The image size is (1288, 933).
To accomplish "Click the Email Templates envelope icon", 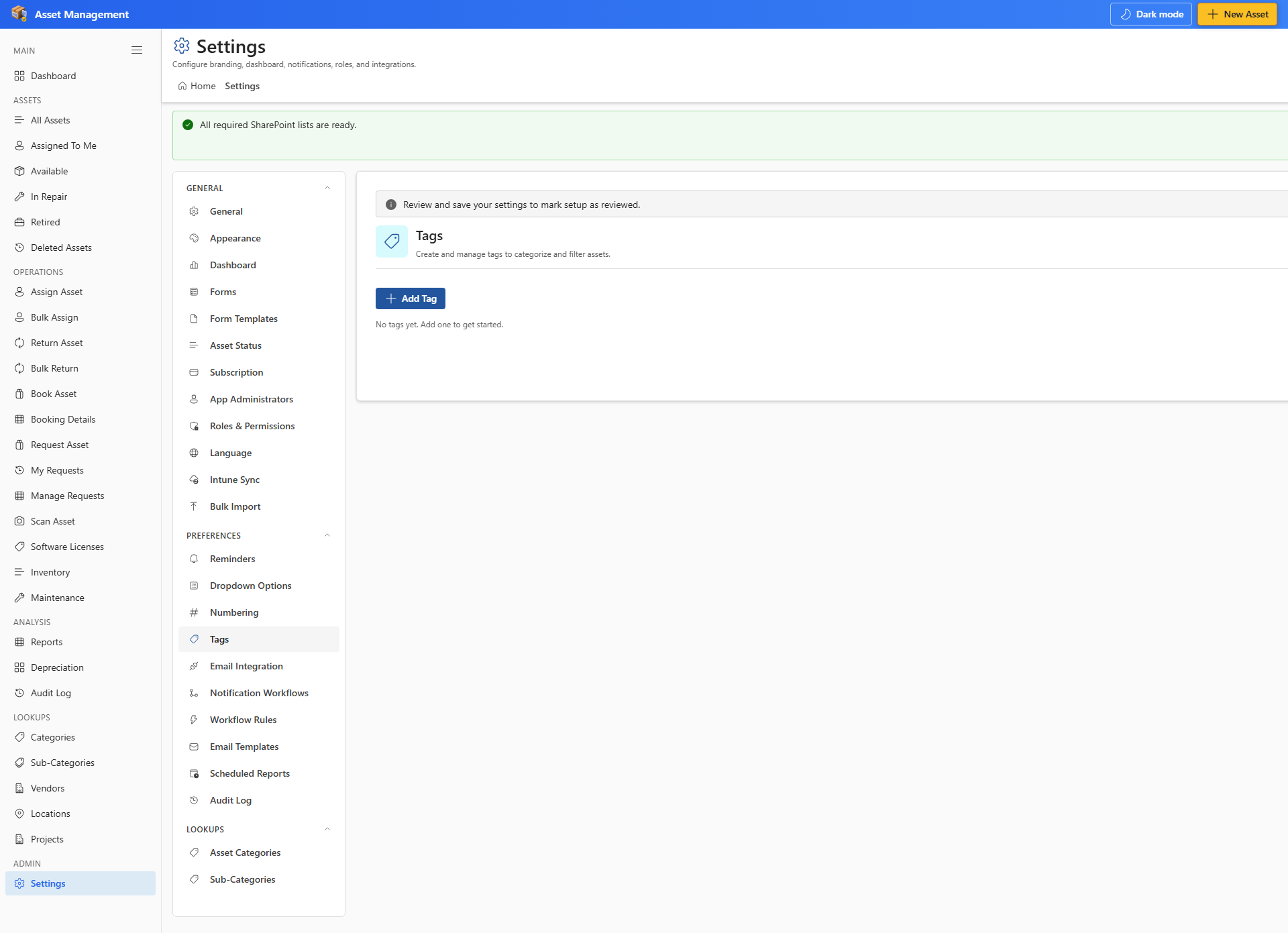I will [194, 747].
